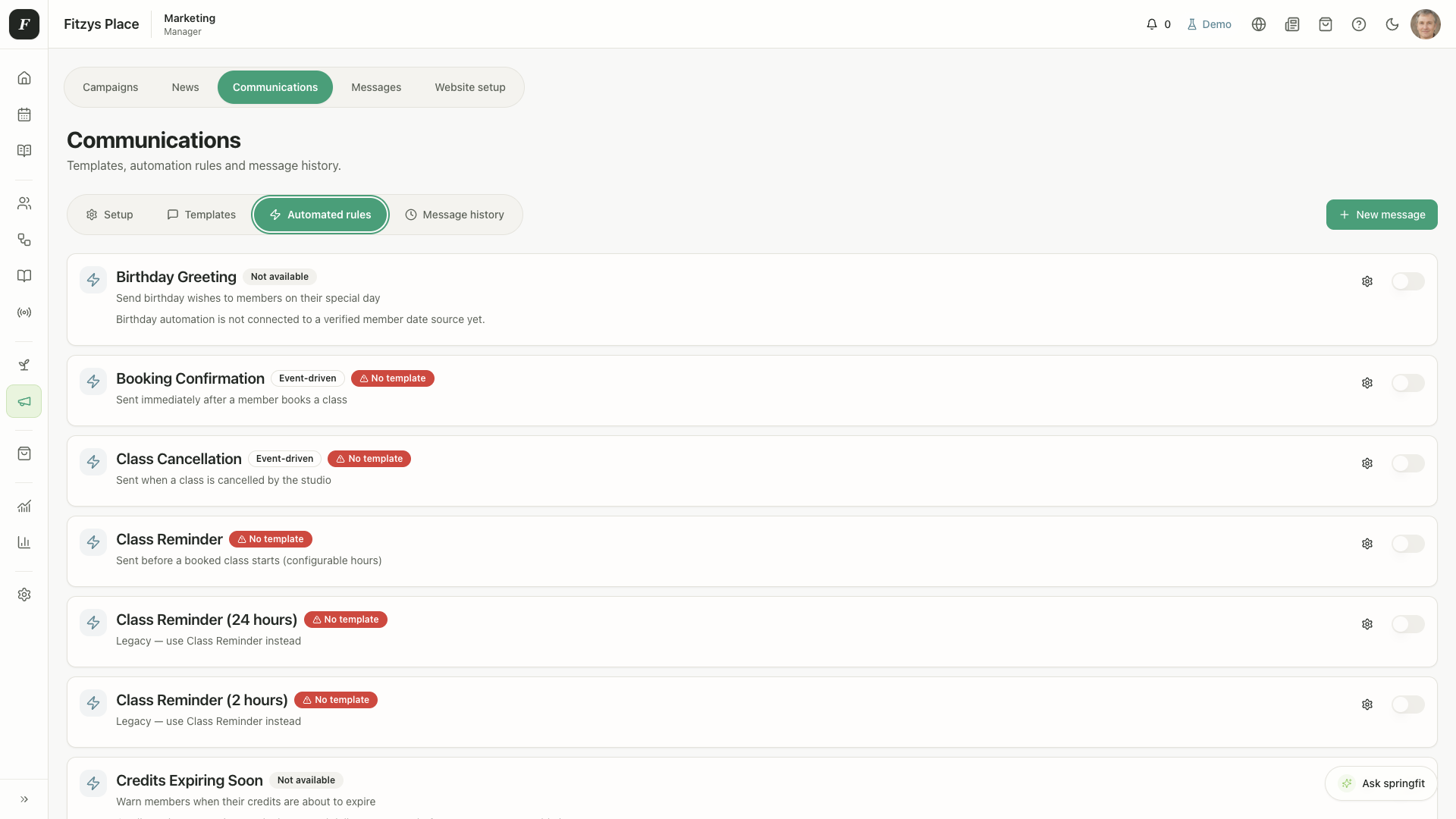Open the Home icon in sidebar
Image resolution: width=1456 pixels, height=819 pixels.
coord(24,78)
